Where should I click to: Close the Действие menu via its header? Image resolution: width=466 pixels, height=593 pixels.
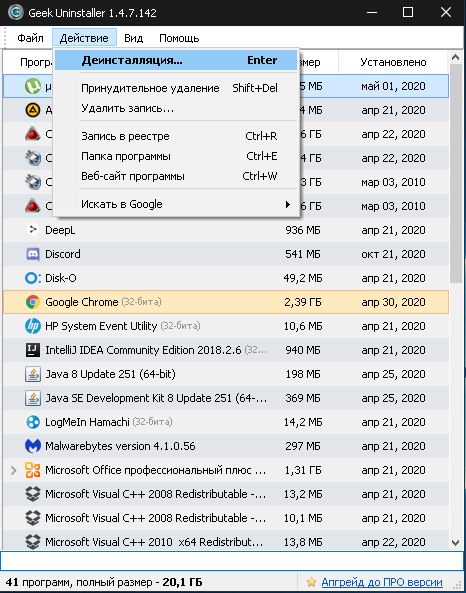[84, 38]
